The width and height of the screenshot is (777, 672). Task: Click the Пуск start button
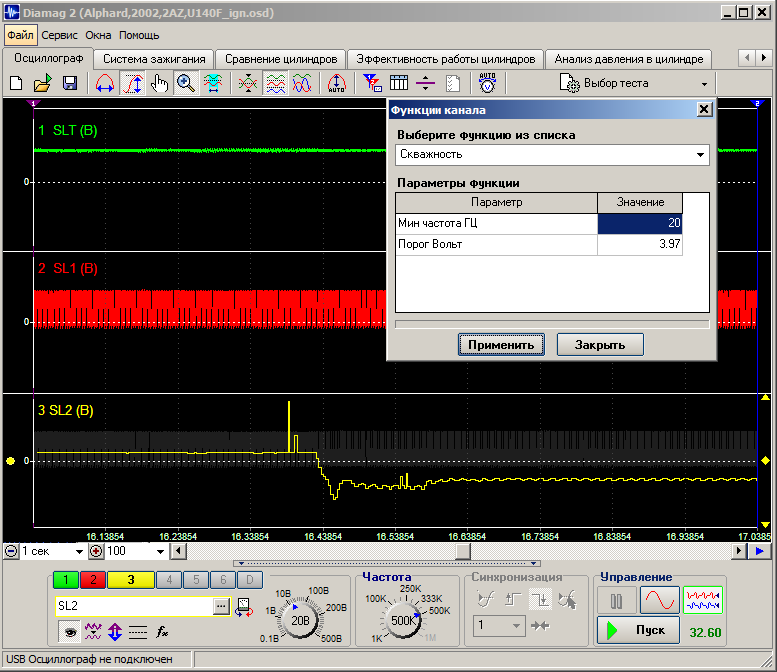pyautogui.click(x=638, y=630)
